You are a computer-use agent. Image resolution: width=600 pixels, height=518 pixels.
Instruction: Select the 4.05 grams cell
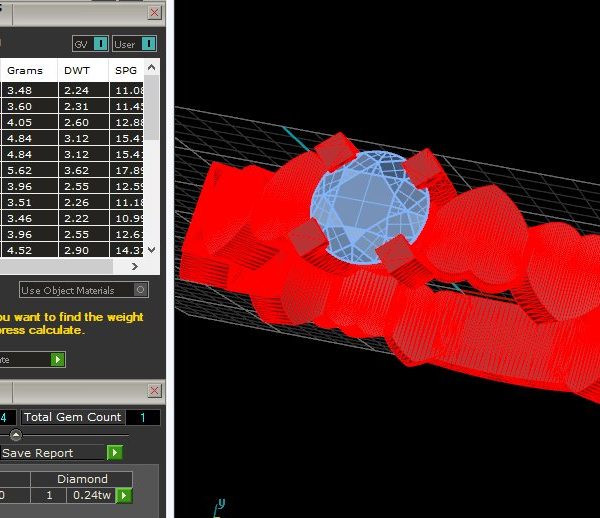29,122
